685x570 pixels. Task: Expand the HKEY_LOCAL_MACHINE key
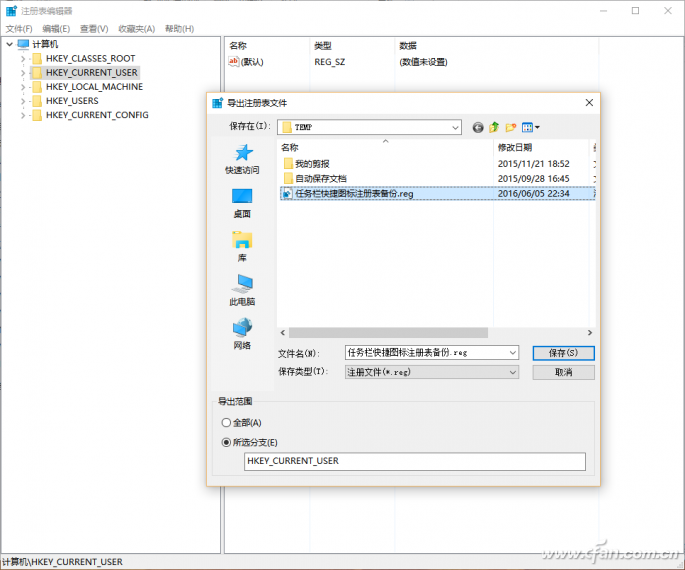[x=23, y=87]
